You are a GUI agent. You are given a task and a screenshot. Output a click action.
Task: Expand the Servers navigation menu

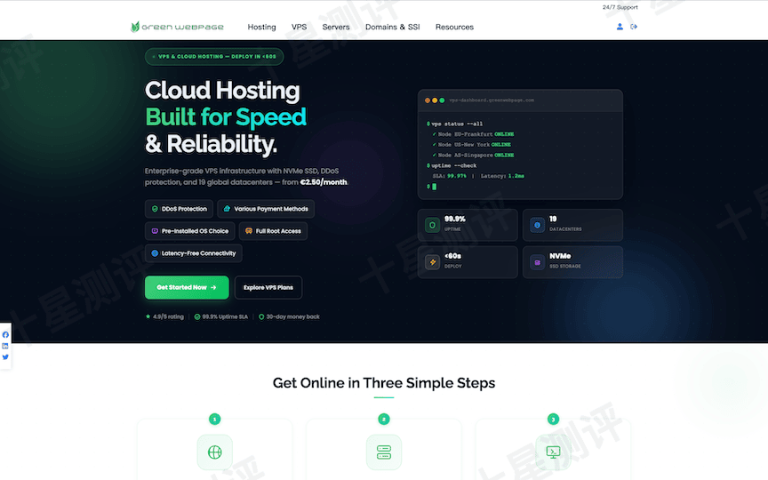click(336, 27)
